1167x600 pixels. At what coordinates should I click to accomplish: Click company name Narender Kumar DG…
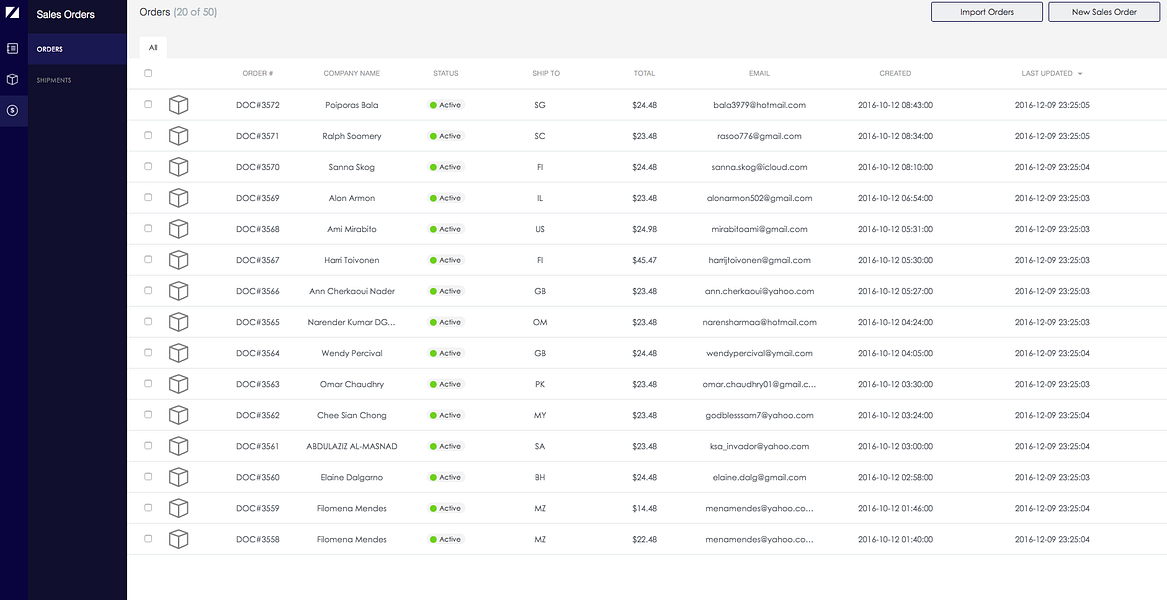pyautogui.click(x=351, y=322)
